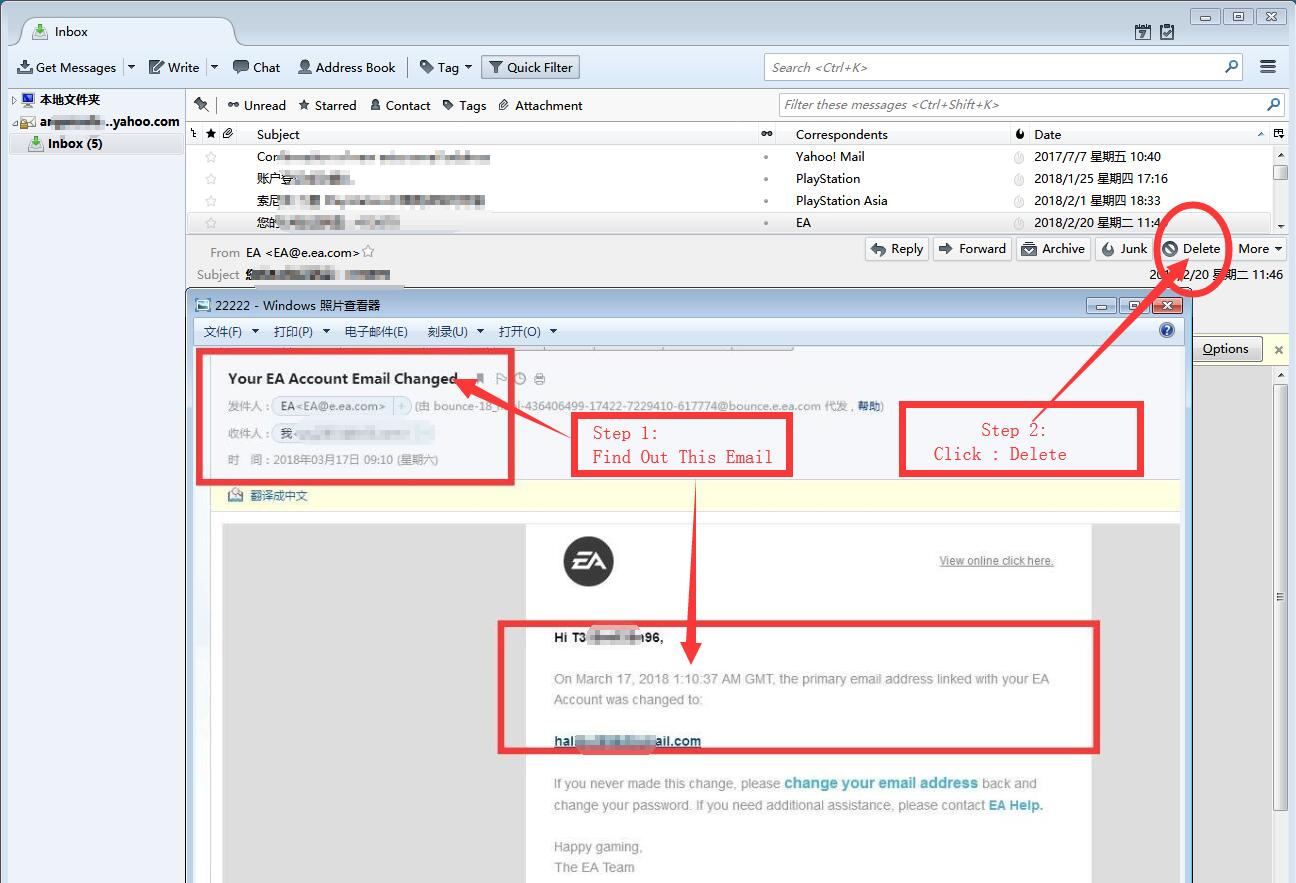Open the Get Messages dropdown arrow
Screen dimensions: 1296x883
(x=131, y=67)
